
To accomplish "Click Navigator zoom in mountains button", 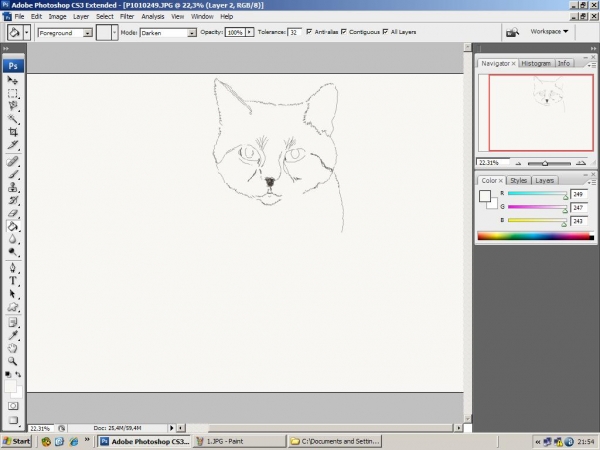I will (581, 163).
